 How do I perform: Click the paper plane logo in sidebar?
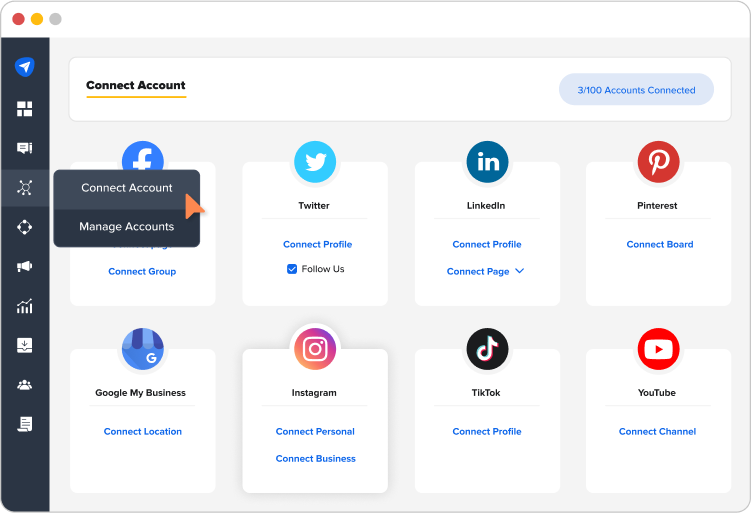(24, 67)
